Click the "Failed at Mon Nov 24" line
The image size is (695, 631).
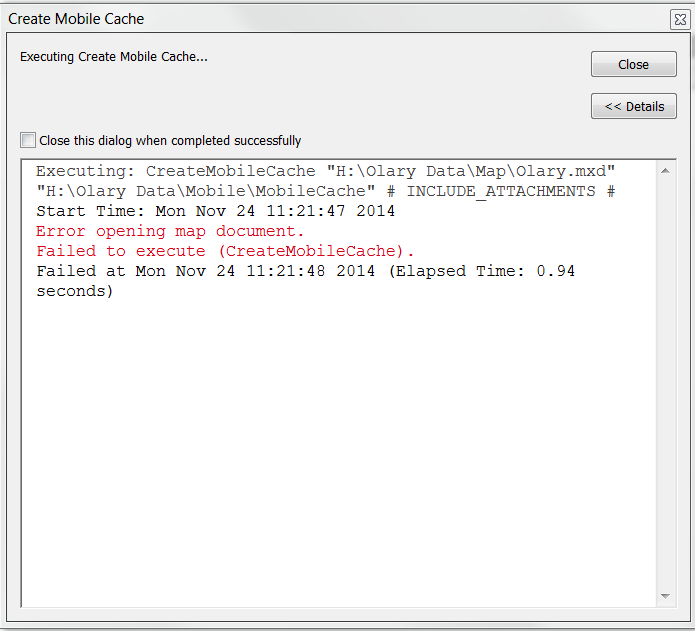click(x=205, y=271)
